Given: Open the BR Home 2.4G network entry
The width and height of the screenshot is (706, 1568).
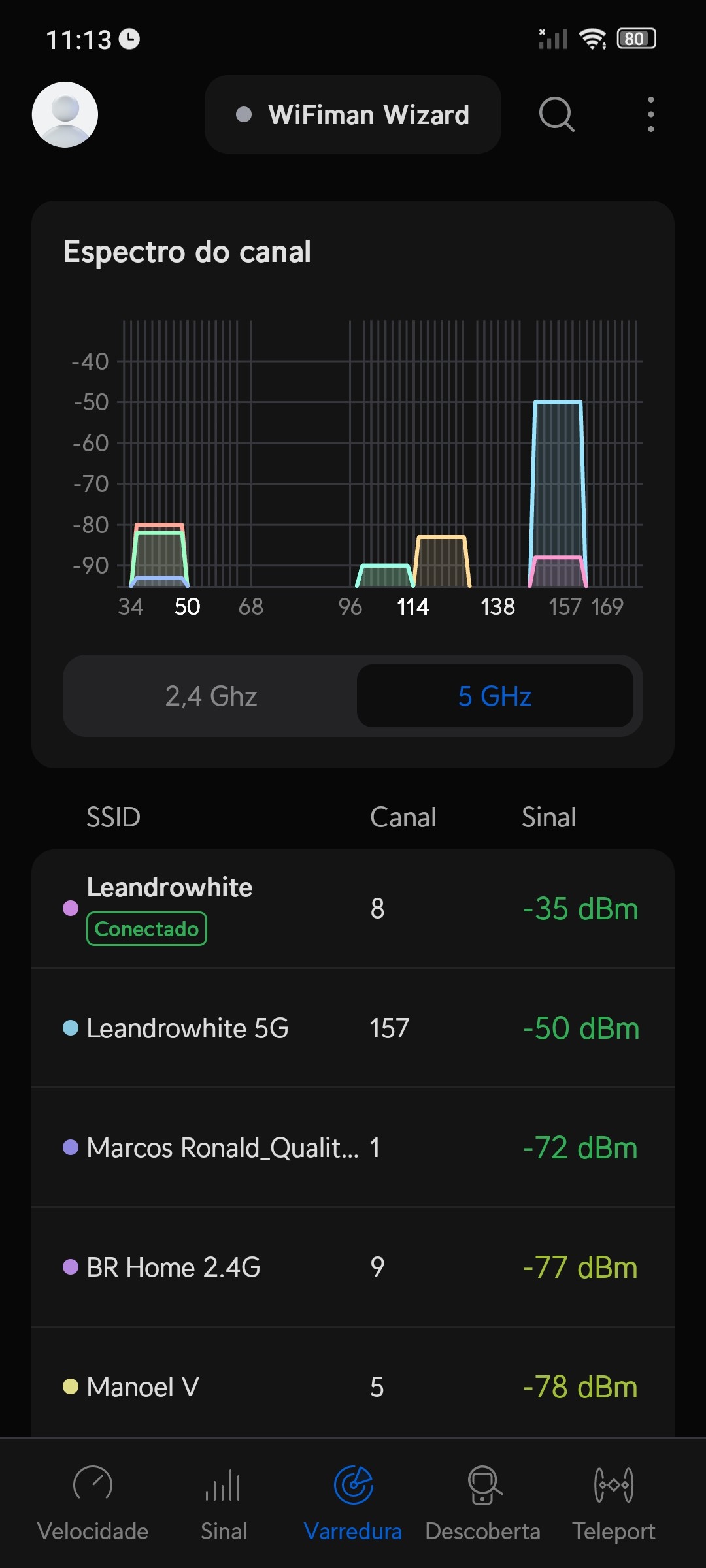Looking at the screenshot, I should [x=353, y=1267].
